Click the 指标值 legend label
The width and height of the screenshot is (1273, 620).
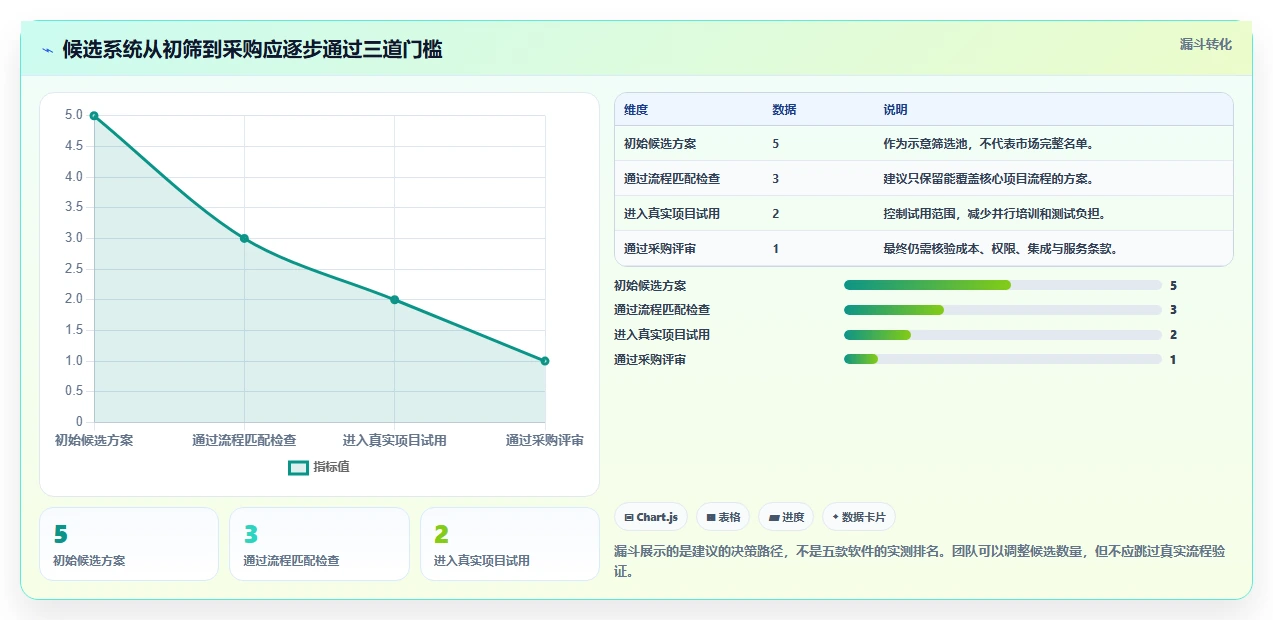click(x=331, y=467)
